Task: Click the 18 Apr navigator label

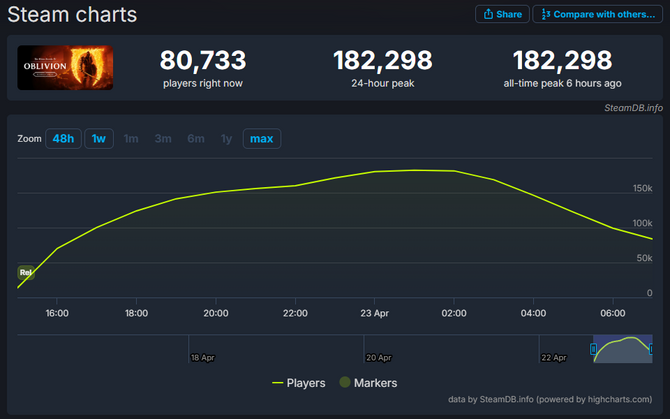Action: (203, 357)
